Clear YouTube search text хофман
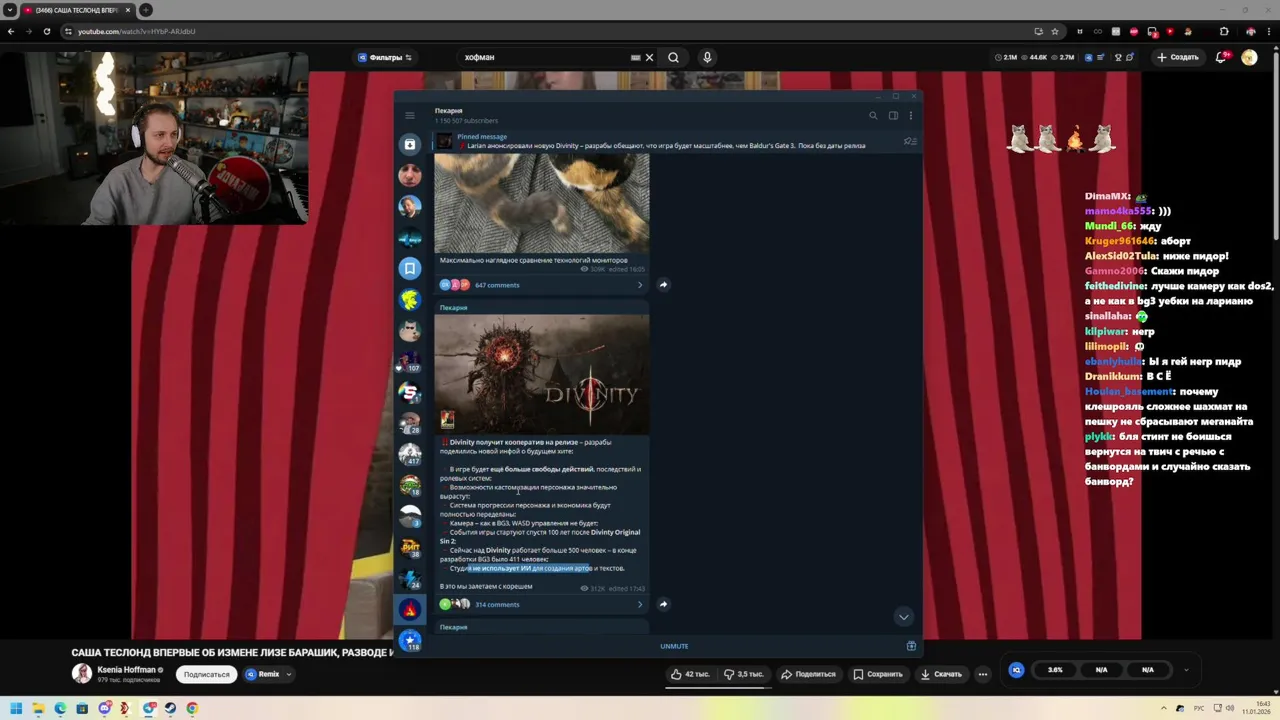This screenshot has width=1280, height=720. tap(649, 57)
